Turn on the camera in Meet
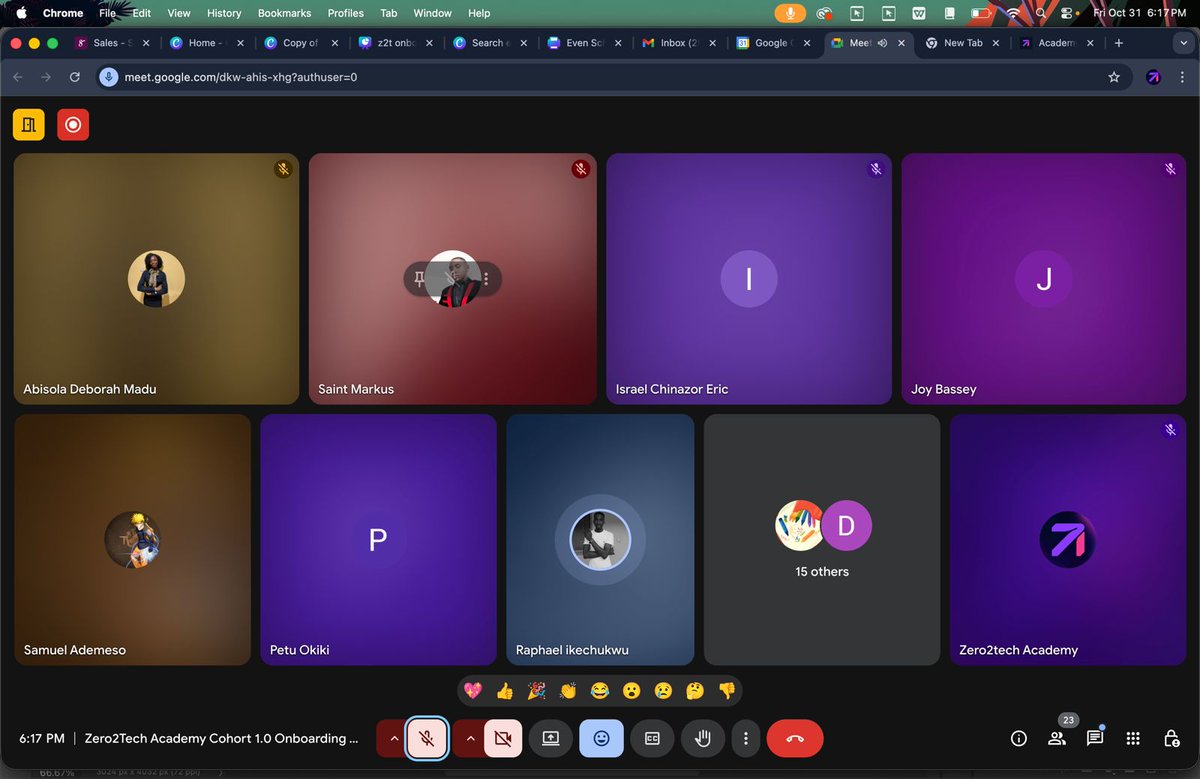Image resolution: width=1200 pixels, height=779 pixels. tap(503, 738)
